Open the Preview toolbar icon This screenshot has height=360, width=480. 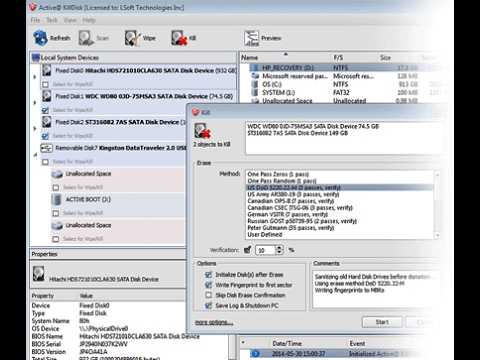tap(251, 38)
